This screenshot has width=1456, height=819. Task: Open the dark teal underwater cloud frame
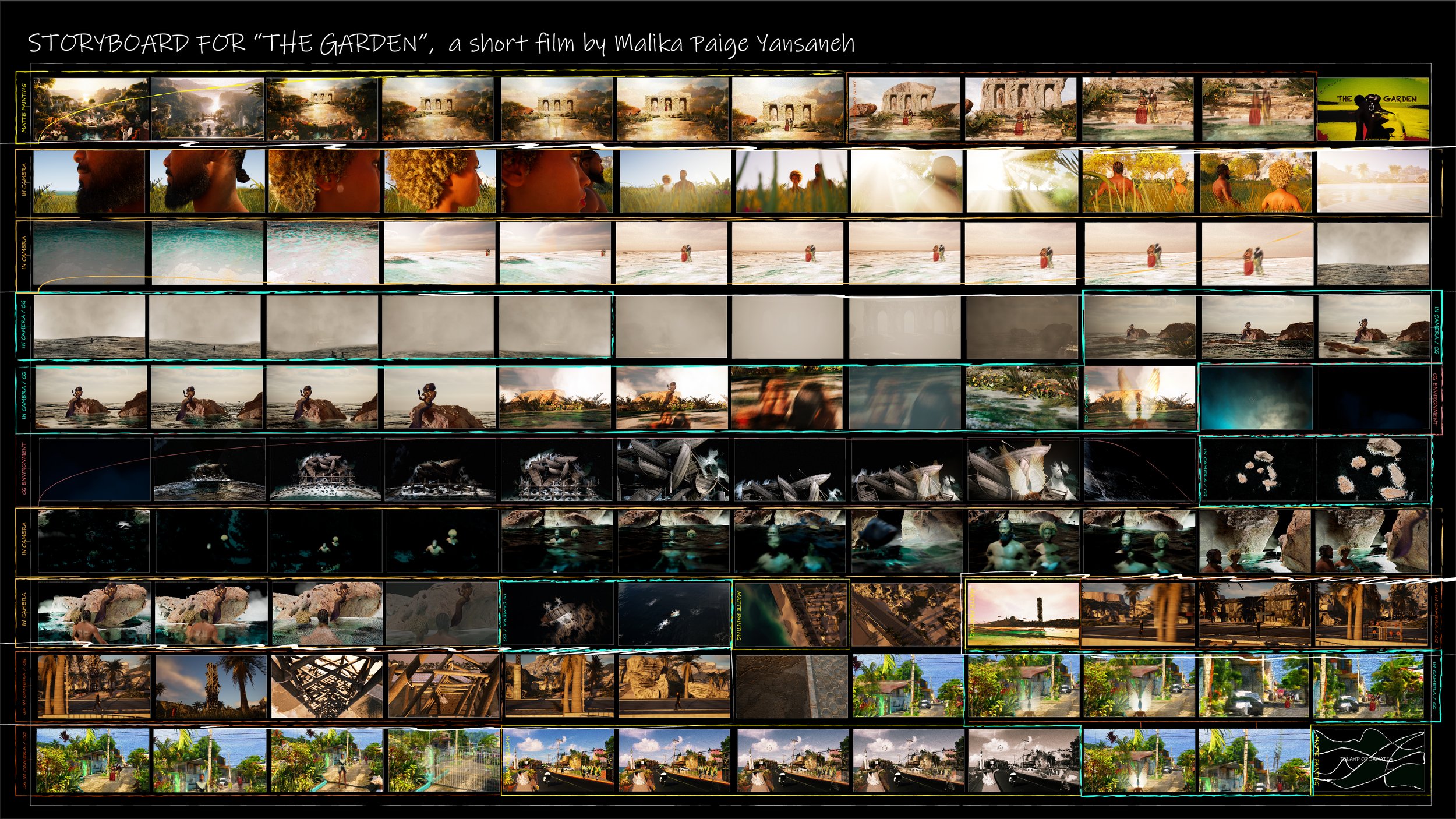(1256, 397)
